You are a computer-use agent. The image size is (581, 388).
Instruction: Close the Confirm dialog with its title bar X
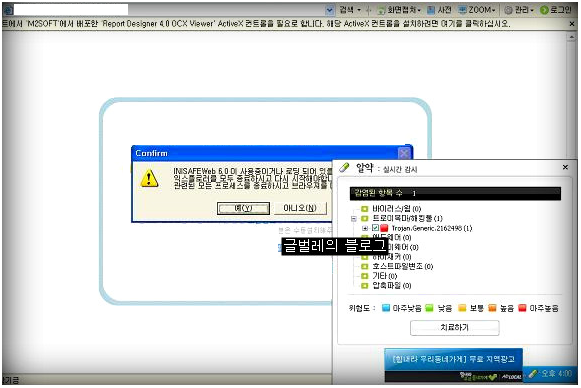pos(404,153)
